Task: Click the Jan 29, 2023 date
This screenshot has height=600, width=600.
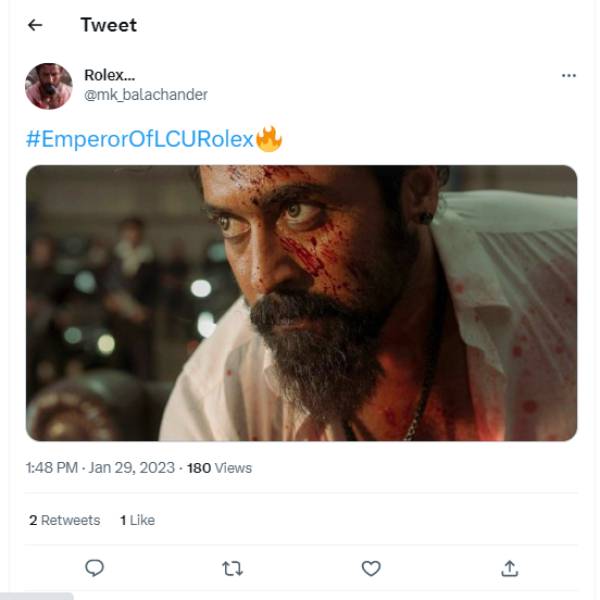Action: click(x=133, y=467)
